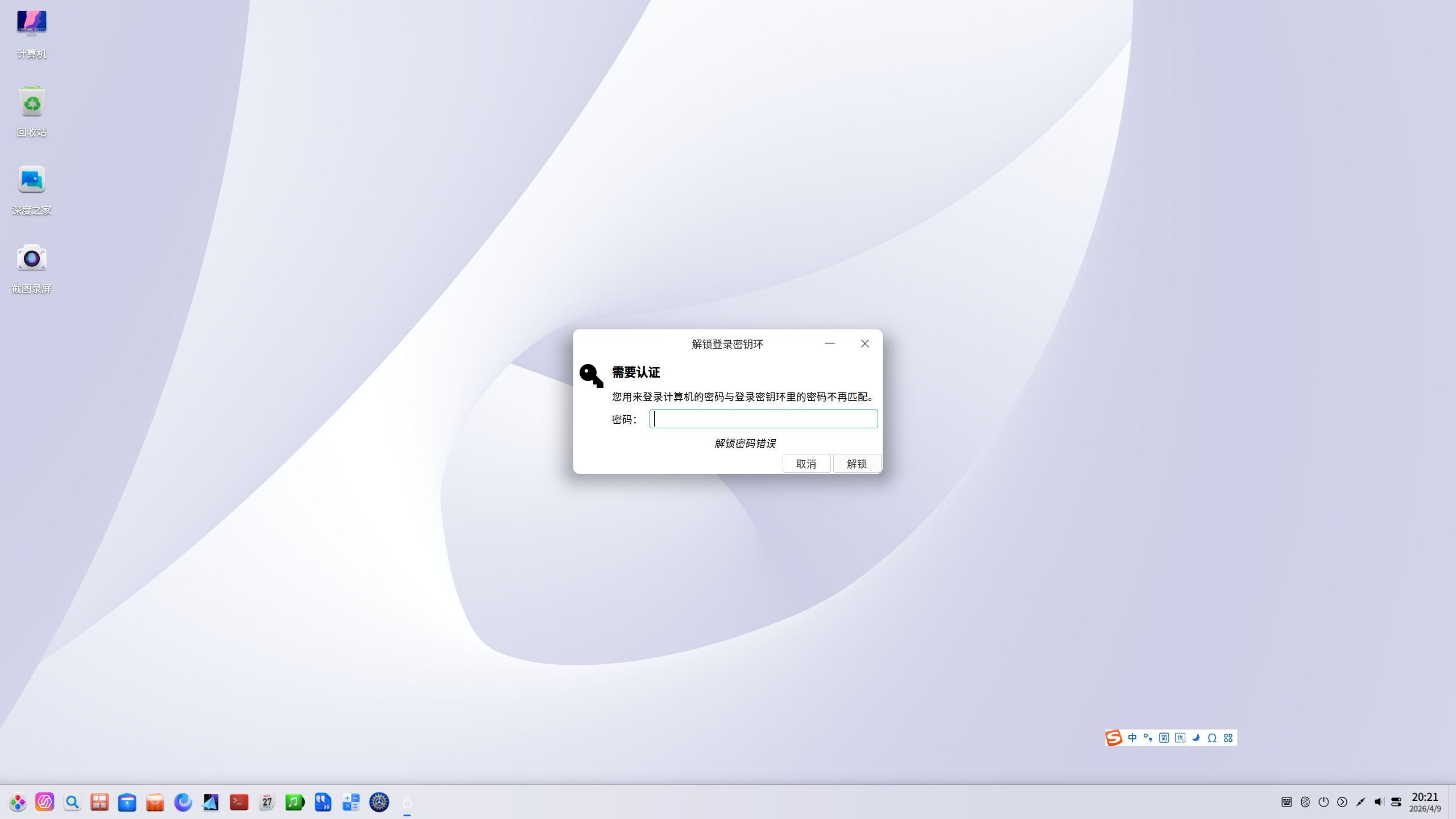Expand the tray arrow in the dock

[1342, 802]
